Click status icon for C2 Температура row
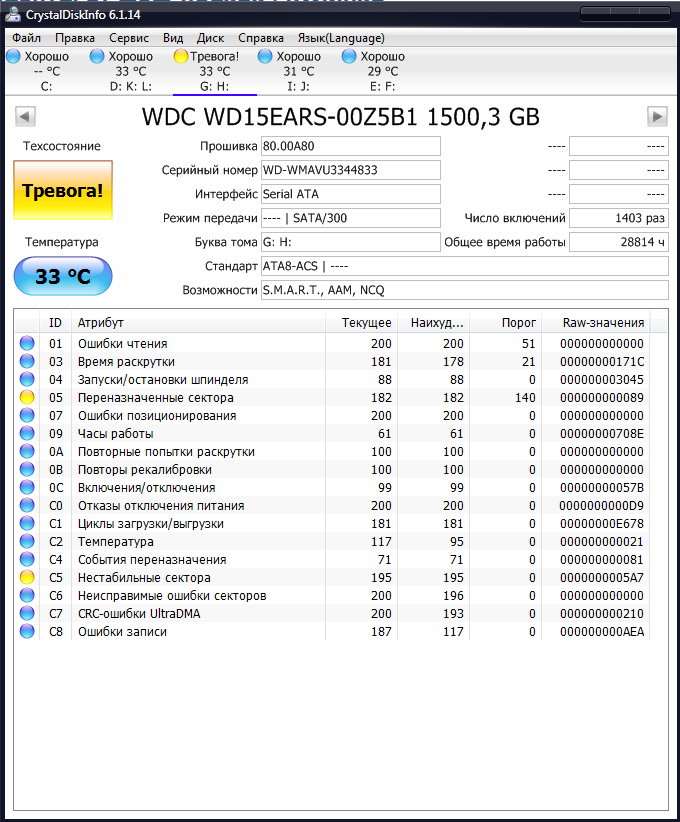 point(27,542)
